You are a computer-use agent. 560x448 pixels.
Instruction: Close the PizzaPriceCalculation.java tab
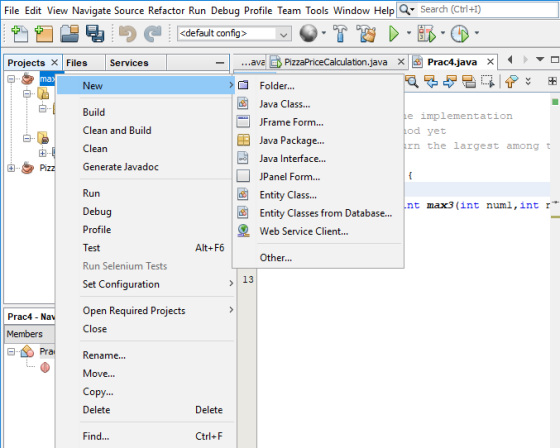coord(401,62)
